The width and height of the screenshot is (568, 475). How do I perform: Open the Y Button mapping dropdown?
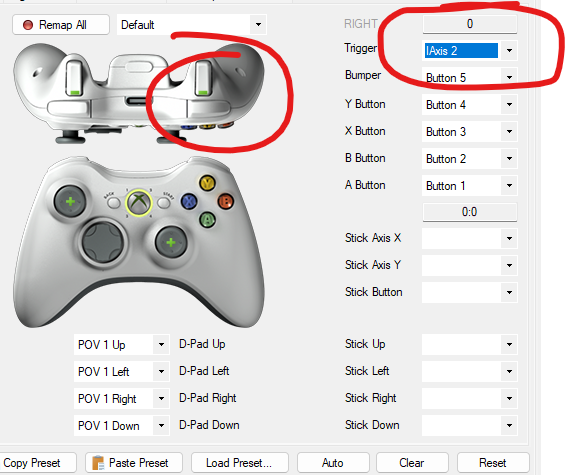point(509,104)
